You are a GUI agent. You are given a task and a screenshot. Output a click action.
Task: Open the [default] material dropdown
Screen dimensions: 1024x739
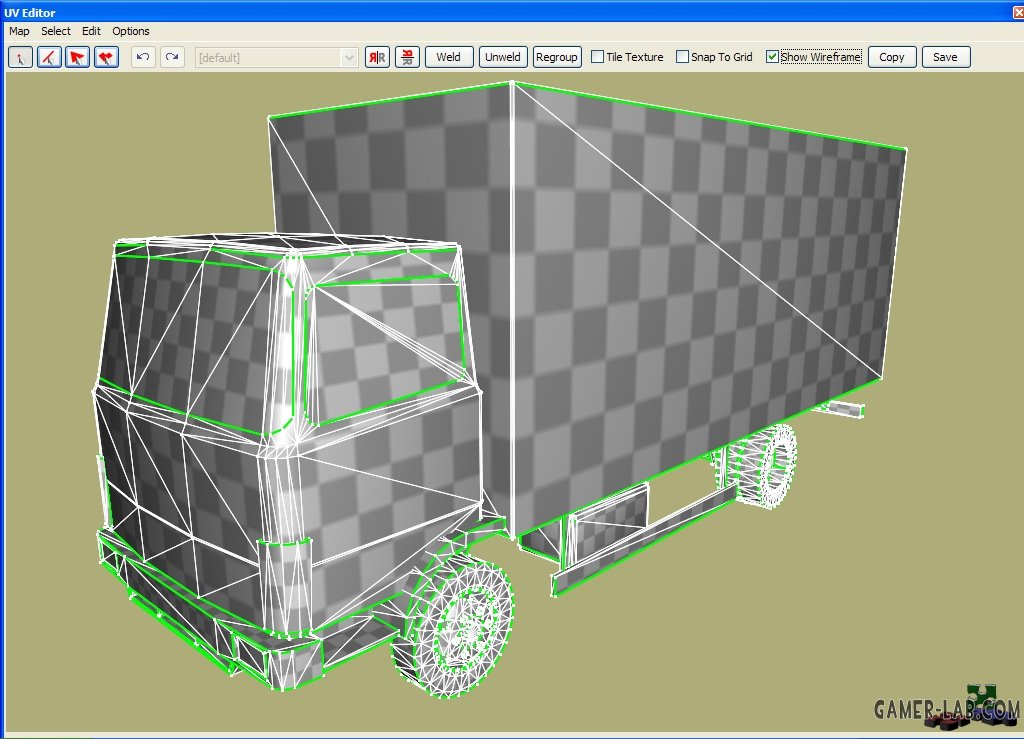coord(276,57)
